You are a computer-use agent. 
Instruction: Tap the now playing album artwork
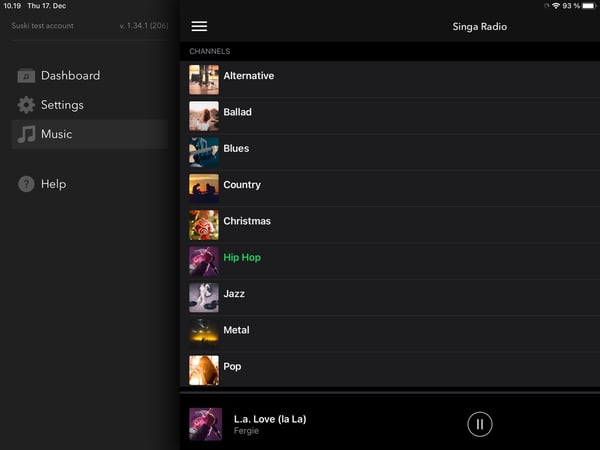[205, 424]
